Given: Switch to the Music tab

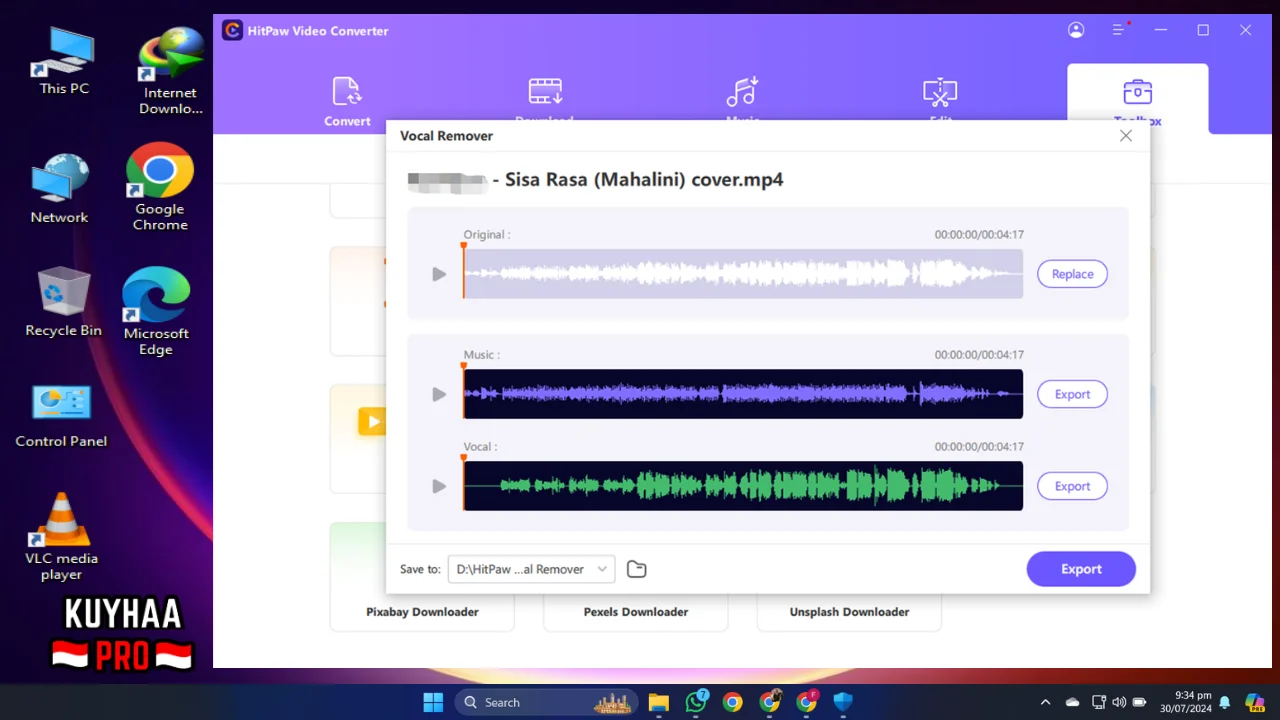Looking at the screenshot, I should point(742,101).
